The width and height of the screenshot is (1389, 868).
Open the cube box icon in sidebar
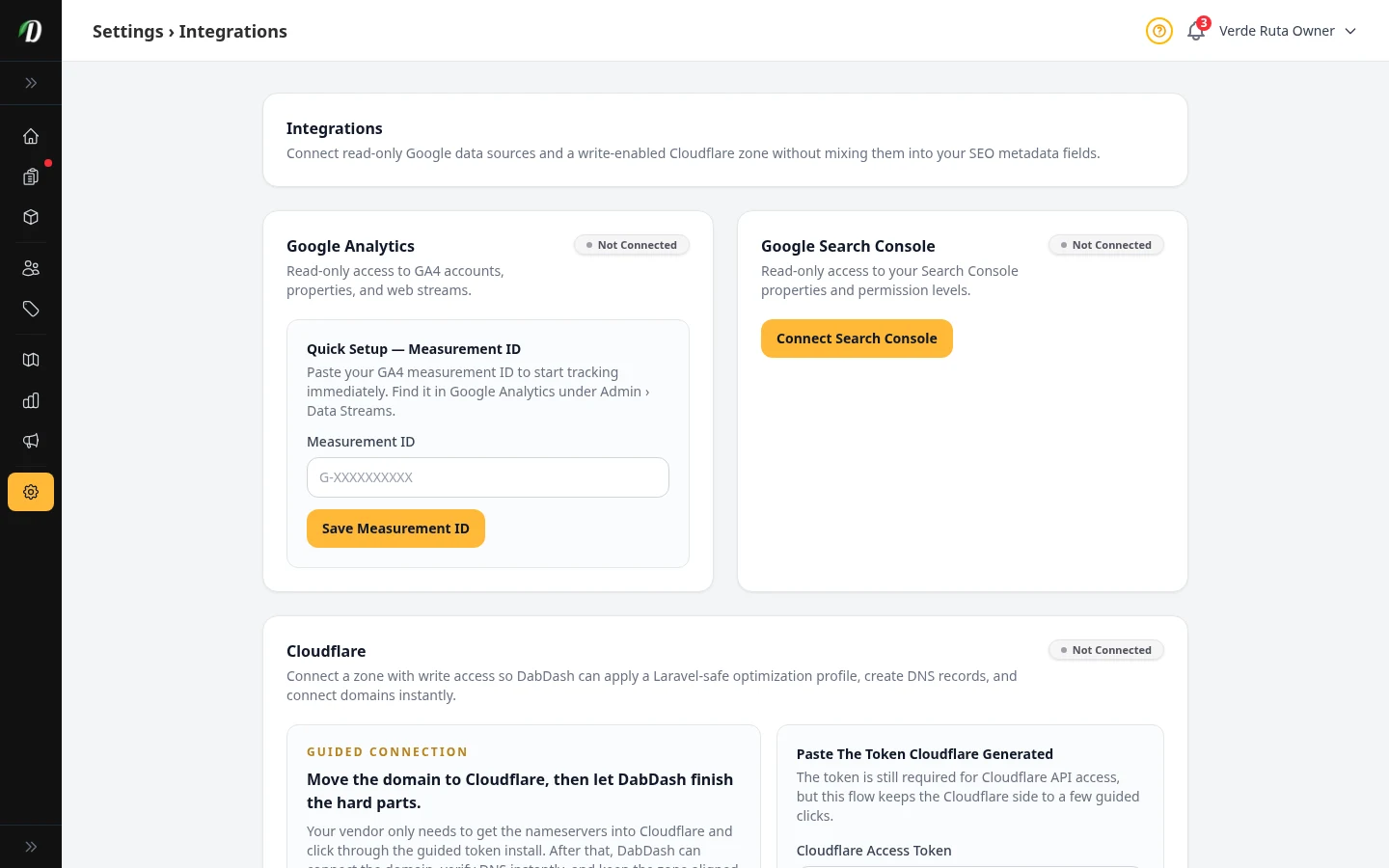coord(31,217)
